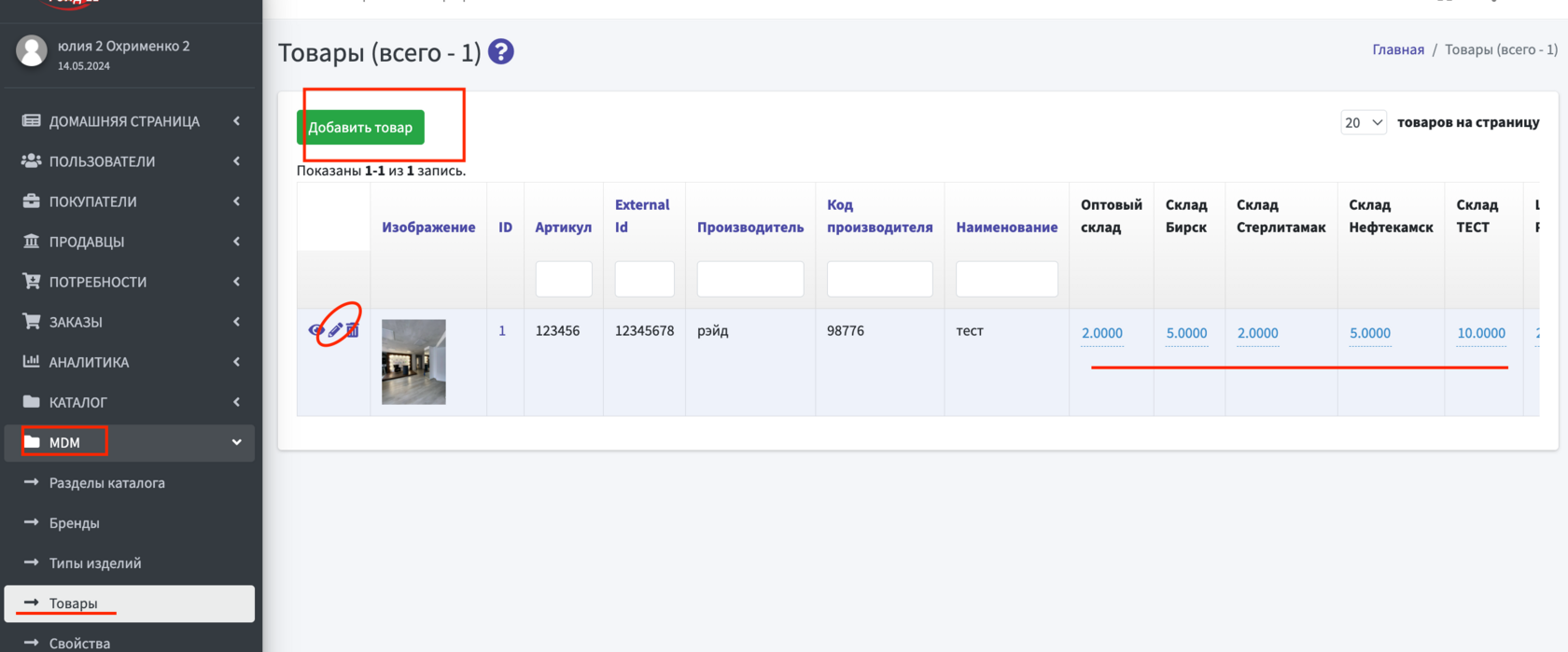Click Артикул filter input field
The height and width of the screenshot is (652, 1568).
pos(564,279)
